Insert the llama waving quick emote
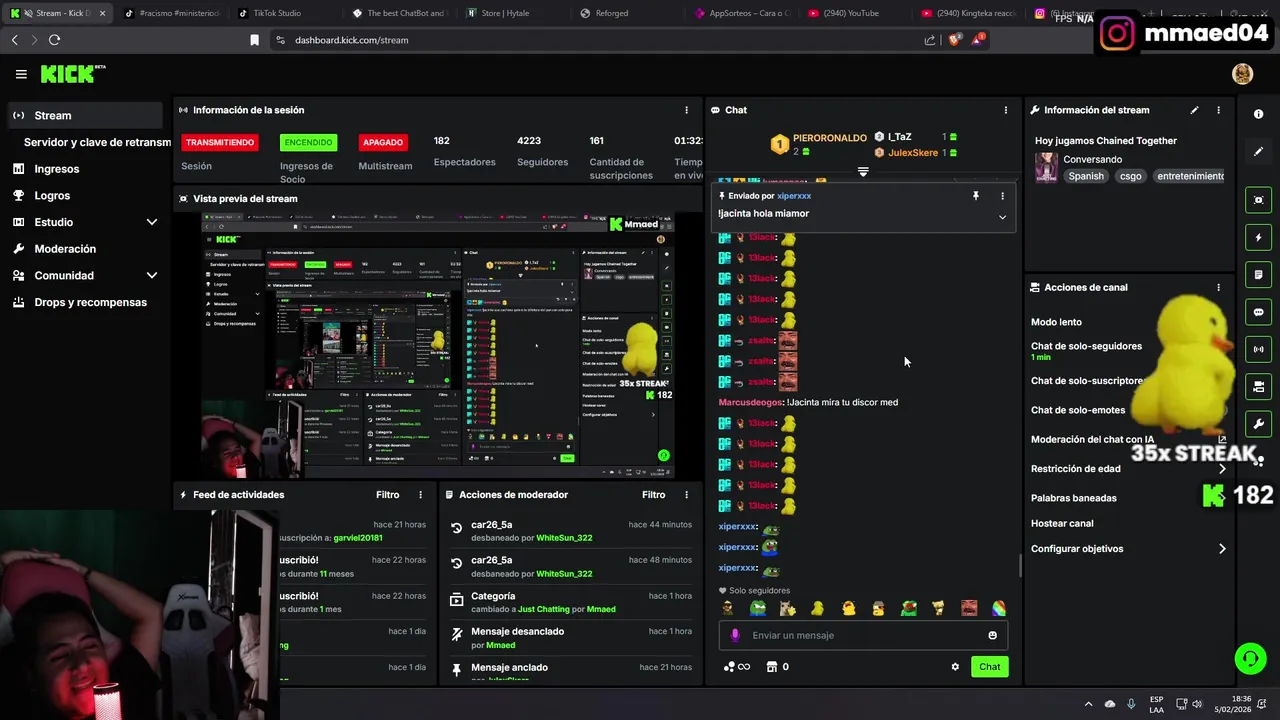This screenshot has width=1280, height=720. tap(788, 608)
